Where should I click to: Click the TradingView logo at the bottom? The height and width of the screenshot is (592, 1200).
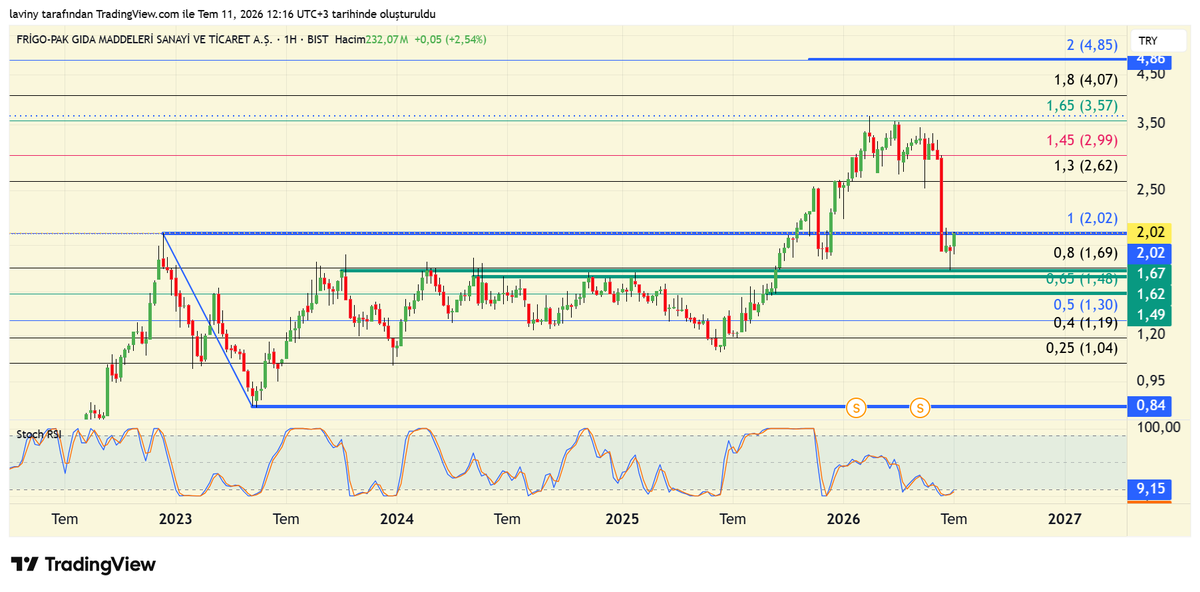(x=84, y=564)
